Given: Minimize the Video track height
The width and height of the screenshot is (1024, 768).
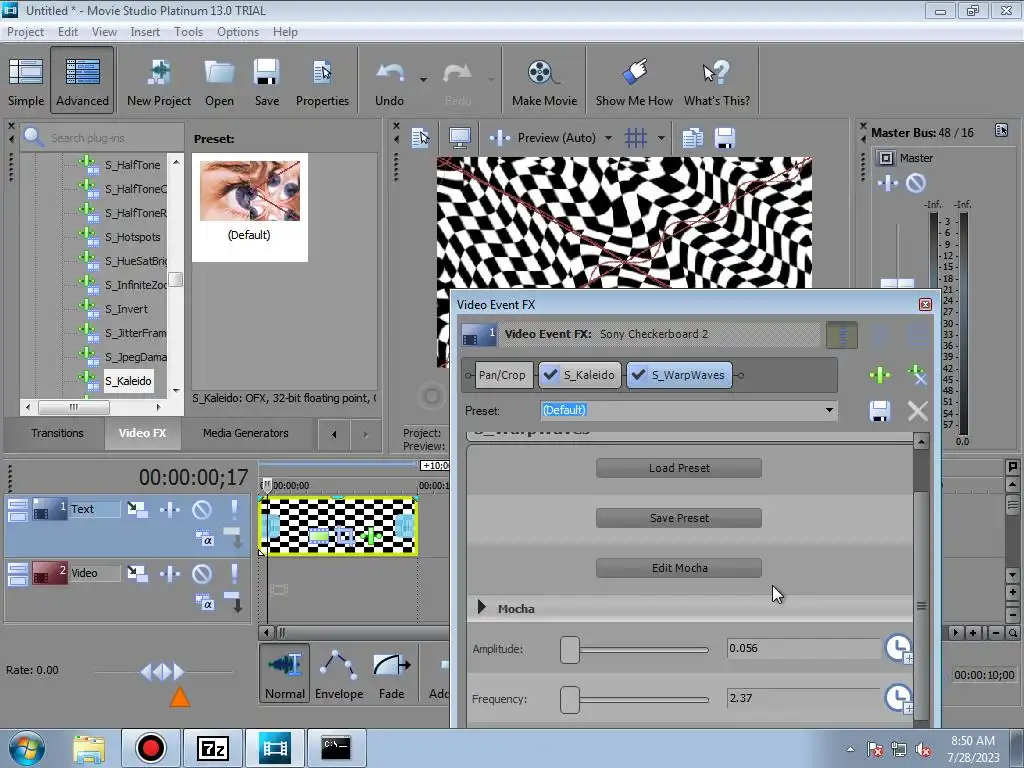Looking at the screenshot, I should [x=18, y=568].
